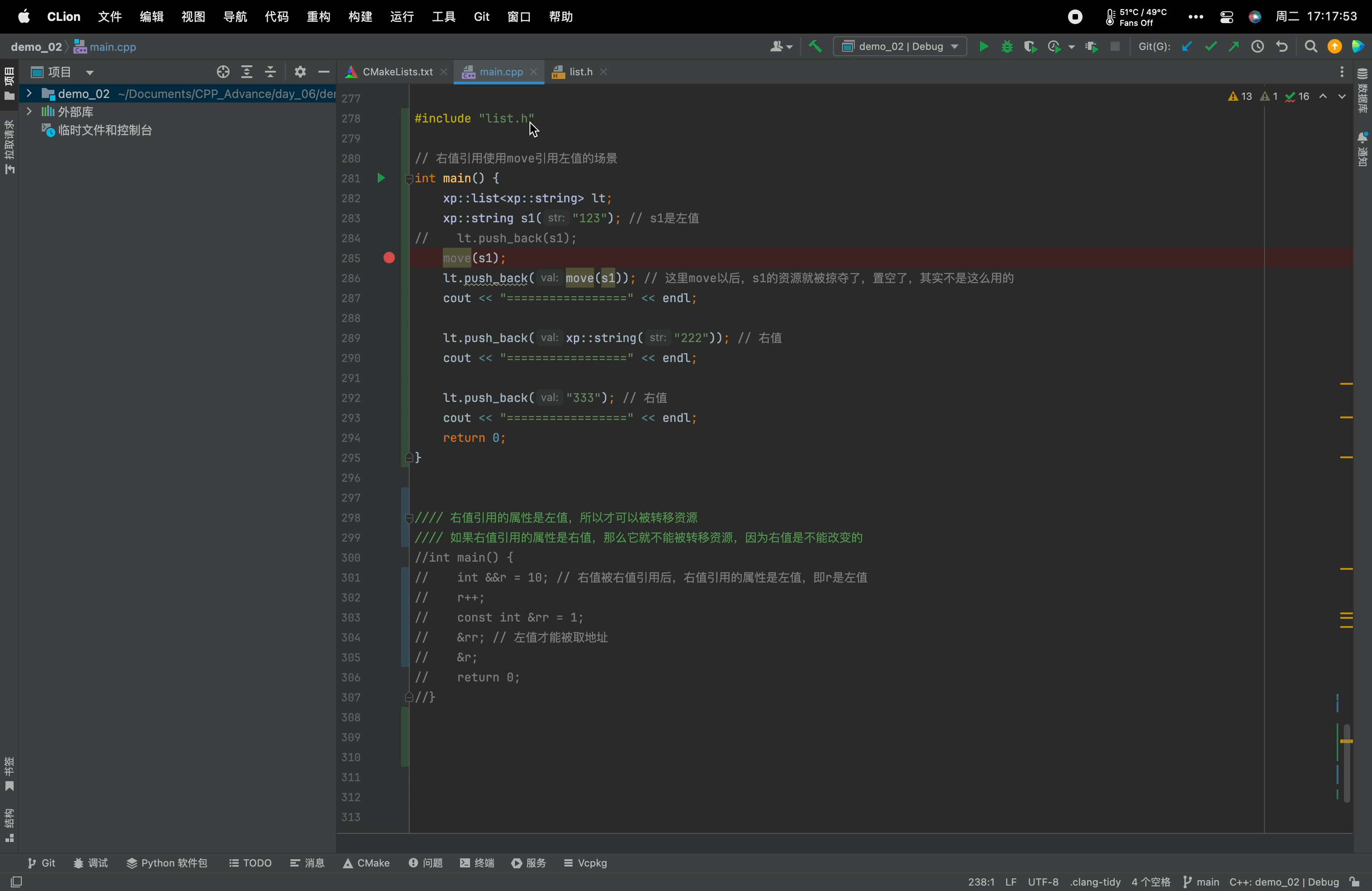Click run gutter arrow beside main function
Image resolution: width=1372 pixels, height=891 pixels.
pos(381,178)
